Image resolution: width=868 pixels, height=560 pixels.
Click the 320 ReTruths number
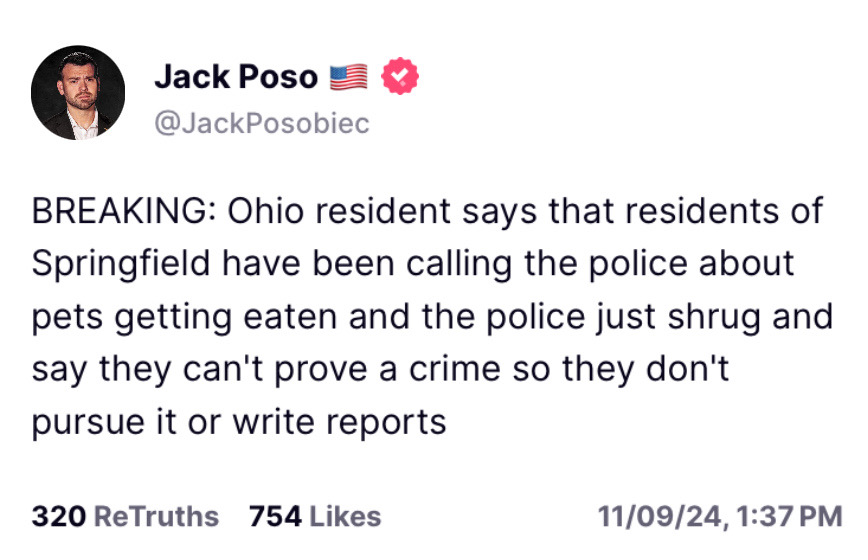(x=58, y=516)
